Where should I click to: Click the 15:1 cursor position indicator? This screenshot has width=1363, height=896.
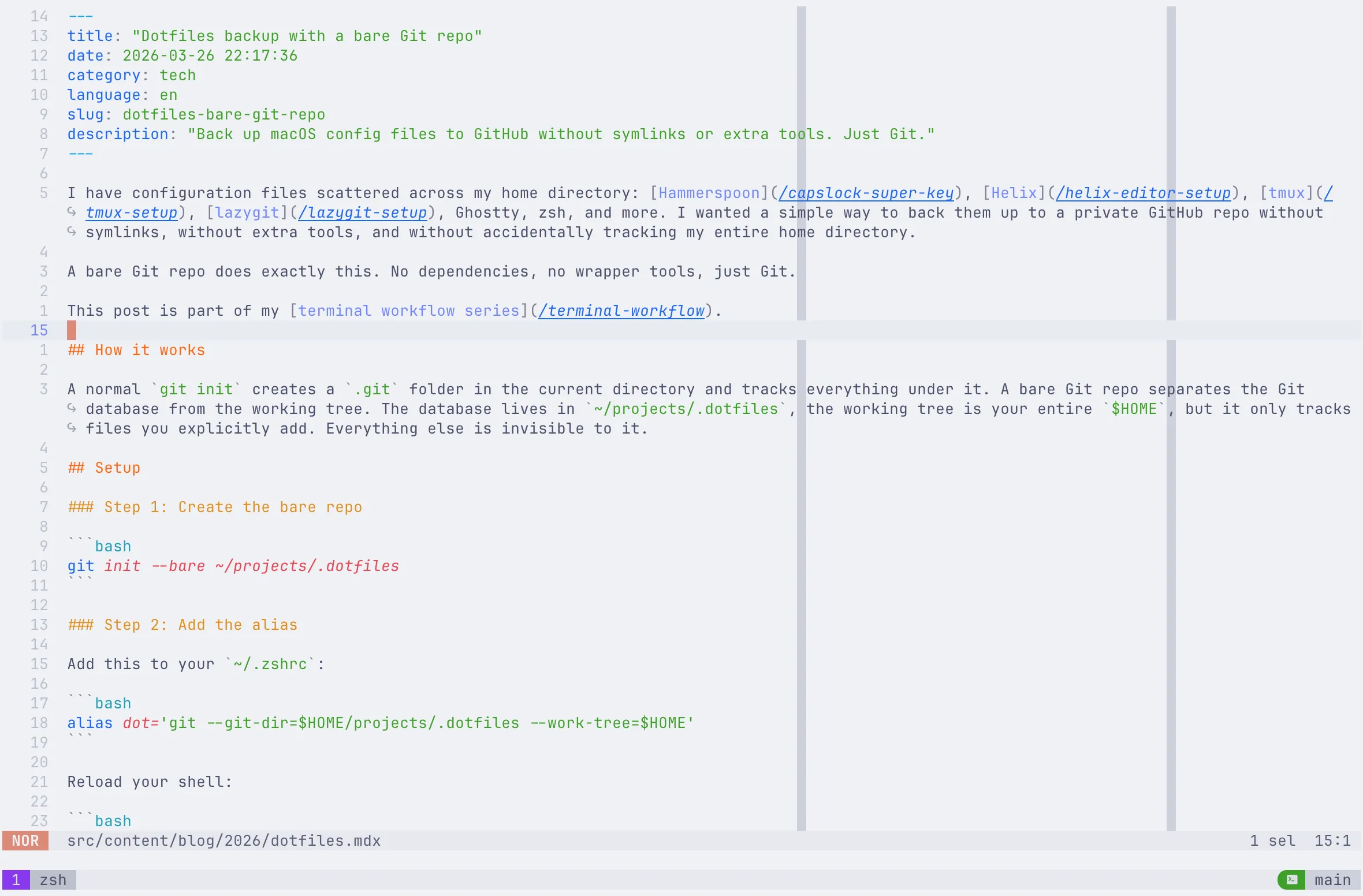1332,841
